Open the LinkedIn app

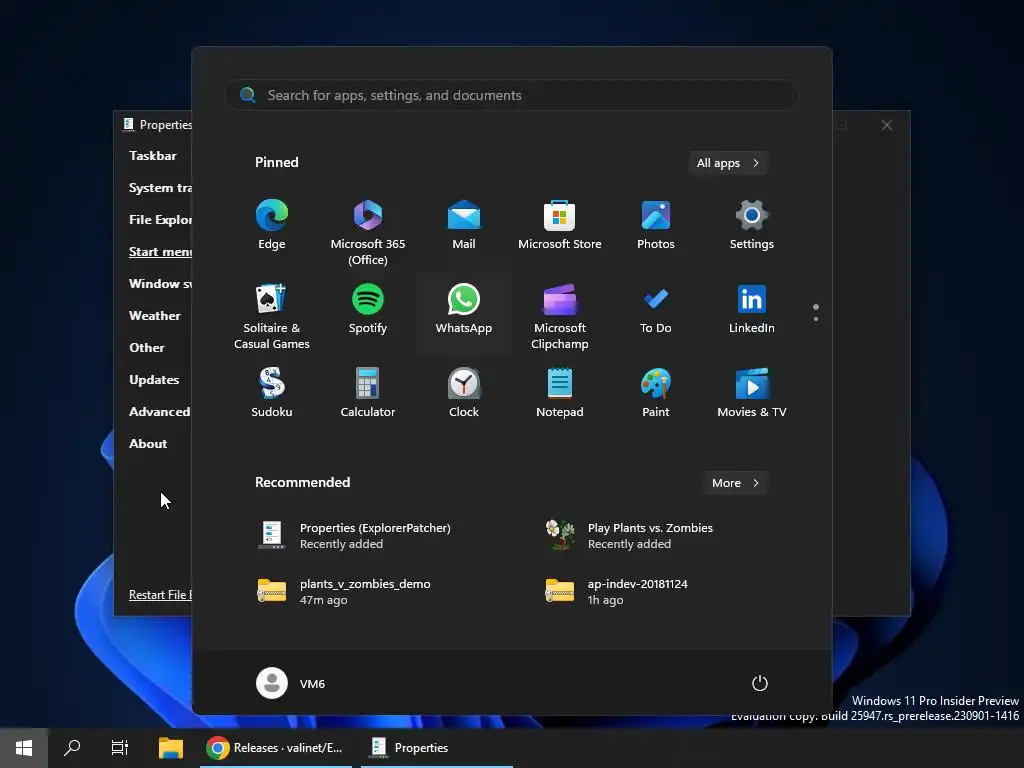click(752, 310)
